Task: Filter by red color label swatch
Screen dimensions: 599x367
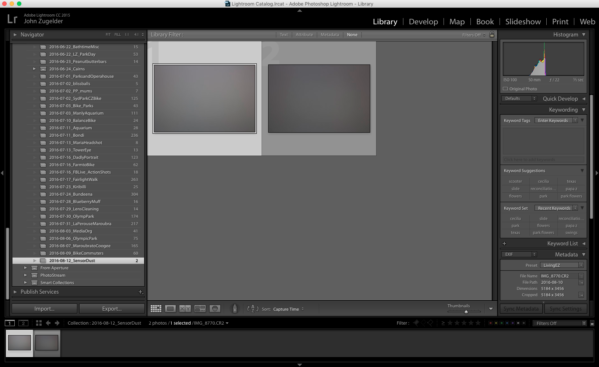Action: click(x=491, y=323)
